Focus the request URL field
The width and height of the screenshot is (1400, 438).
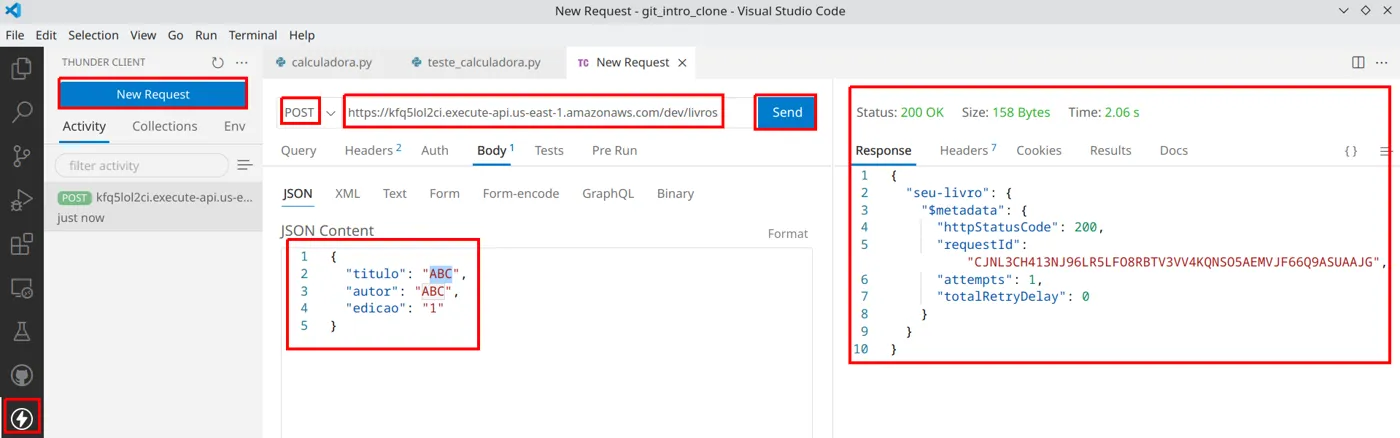point(548,113)
